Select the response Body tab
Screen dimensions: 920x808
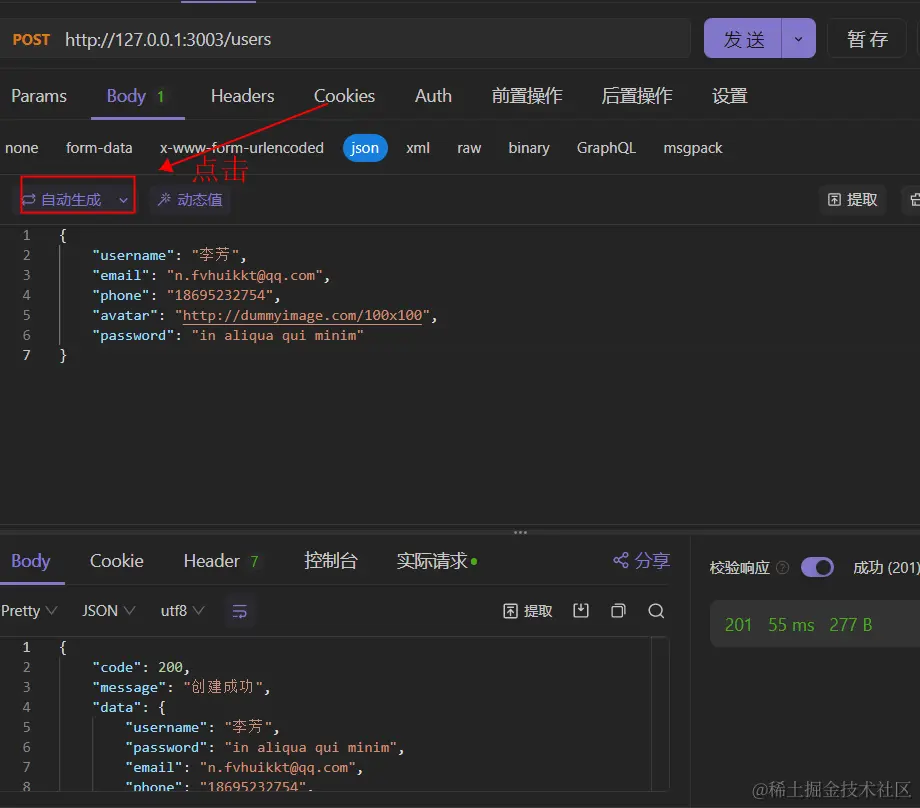point(31,561)
